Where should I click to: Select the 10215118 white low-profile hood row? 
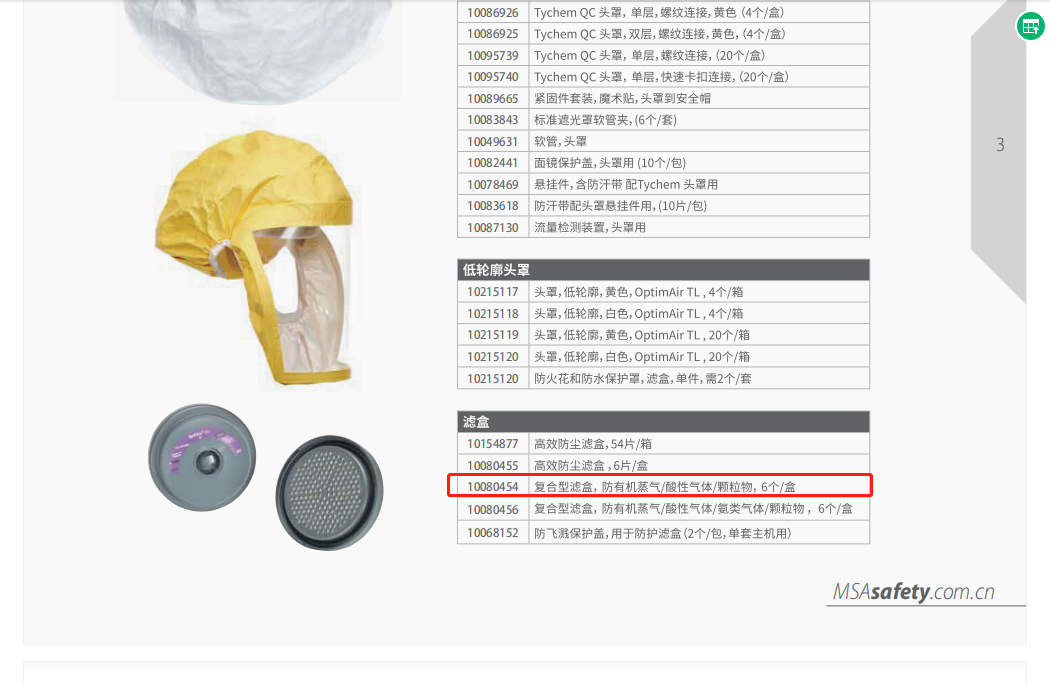664,314
